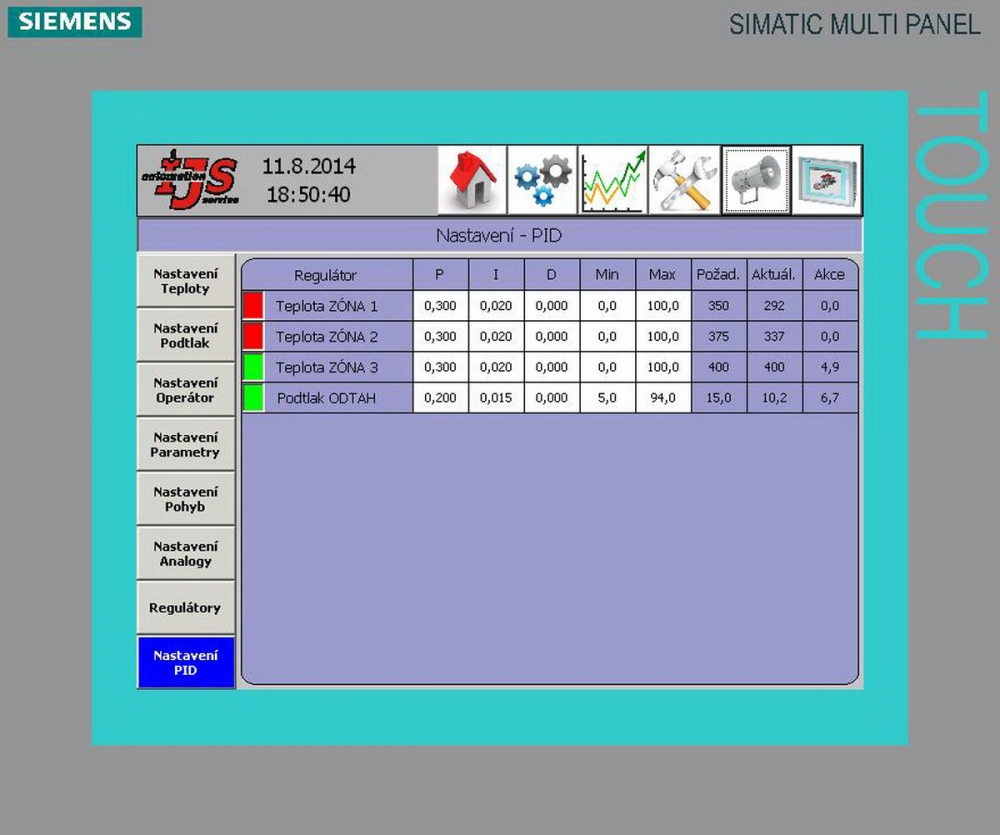The image size is (1000, 835).
Task: Click the hammer and wrench service icon
Action: (684, 181)
